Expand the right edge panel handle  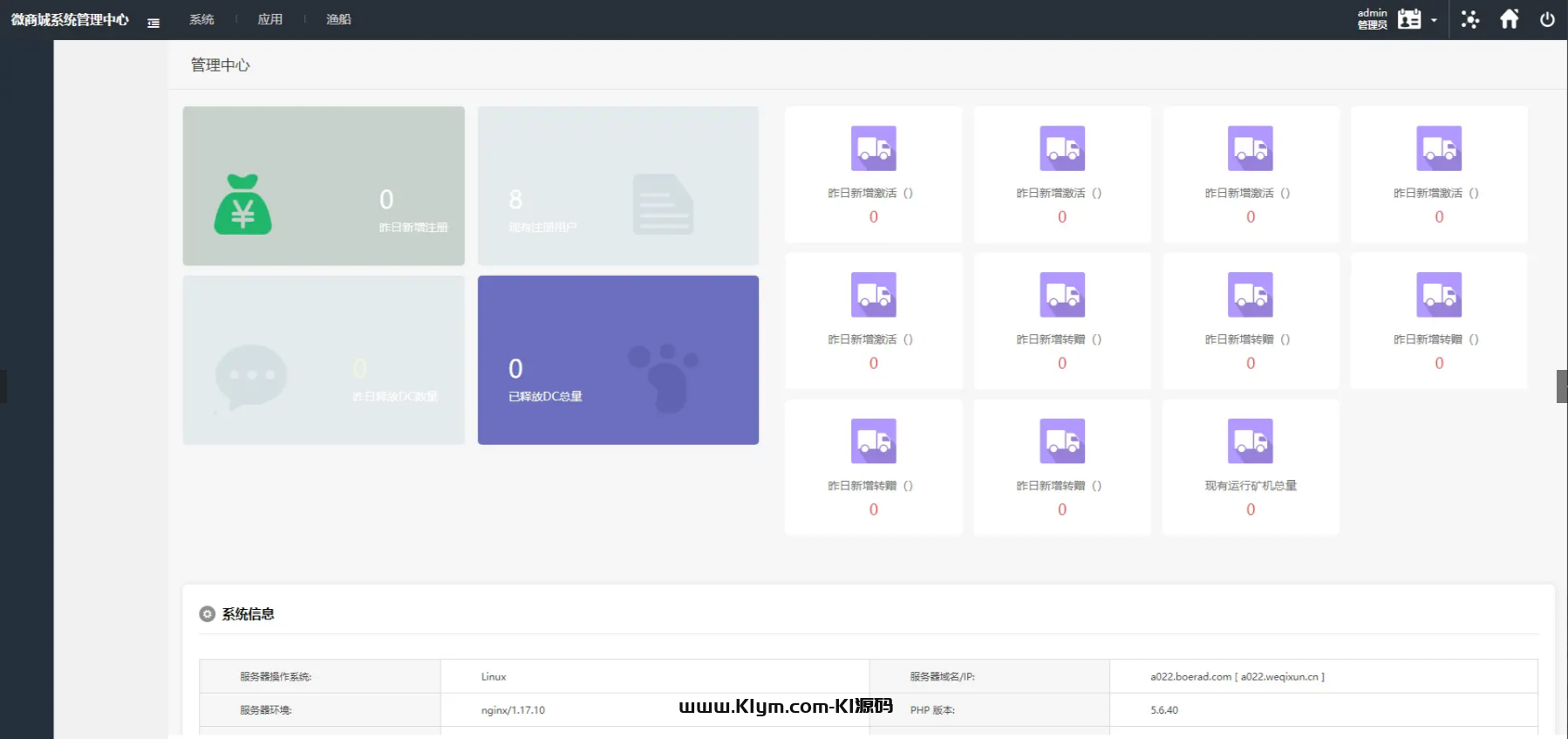1562,387
